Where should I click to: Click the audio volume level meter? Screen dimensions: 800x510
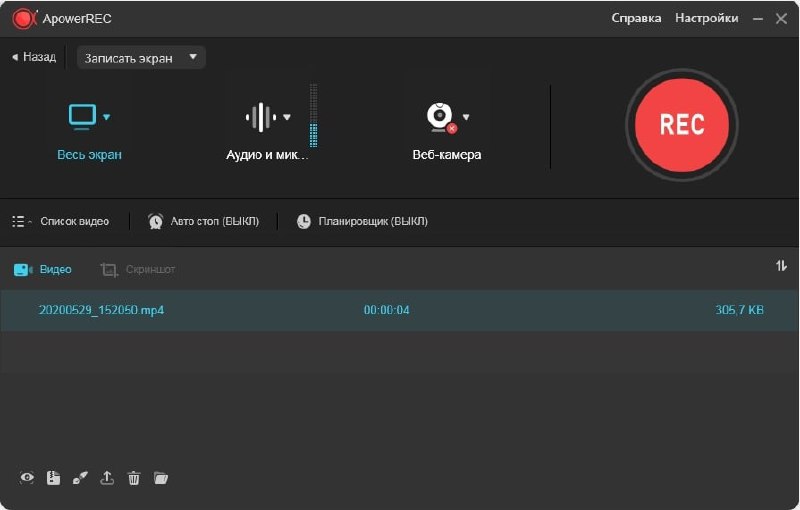pyautogui.click(x=313, y=116)
